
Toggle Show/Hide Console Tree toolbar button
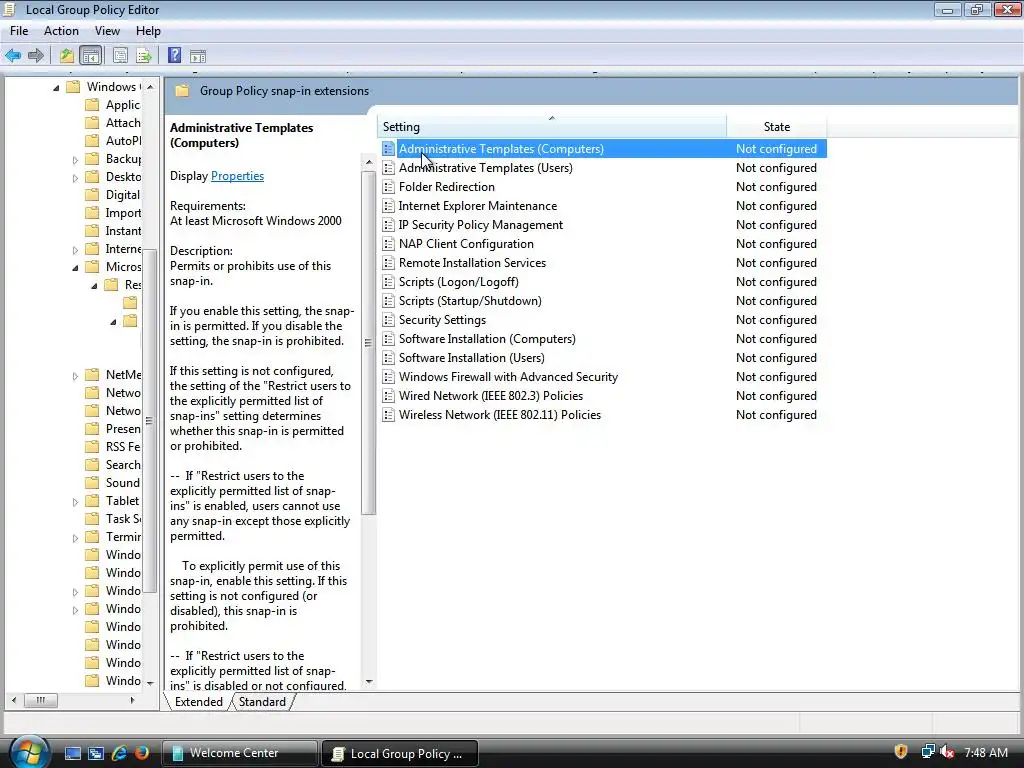[90, 56]
